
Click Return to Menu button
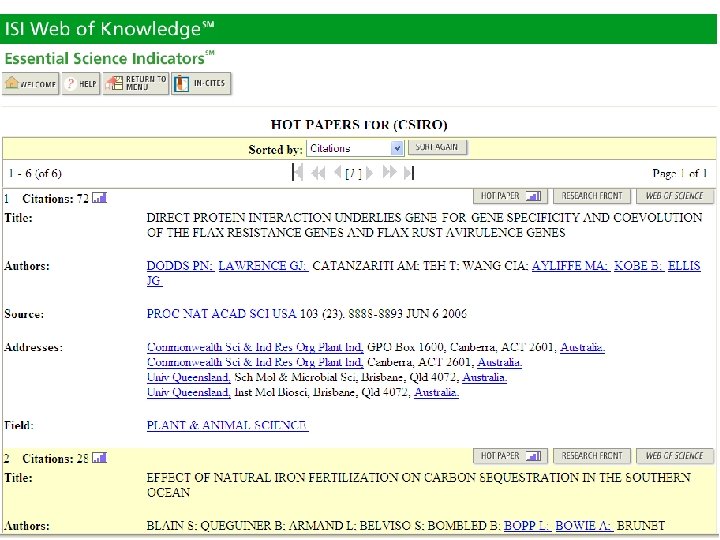(136, 84)
